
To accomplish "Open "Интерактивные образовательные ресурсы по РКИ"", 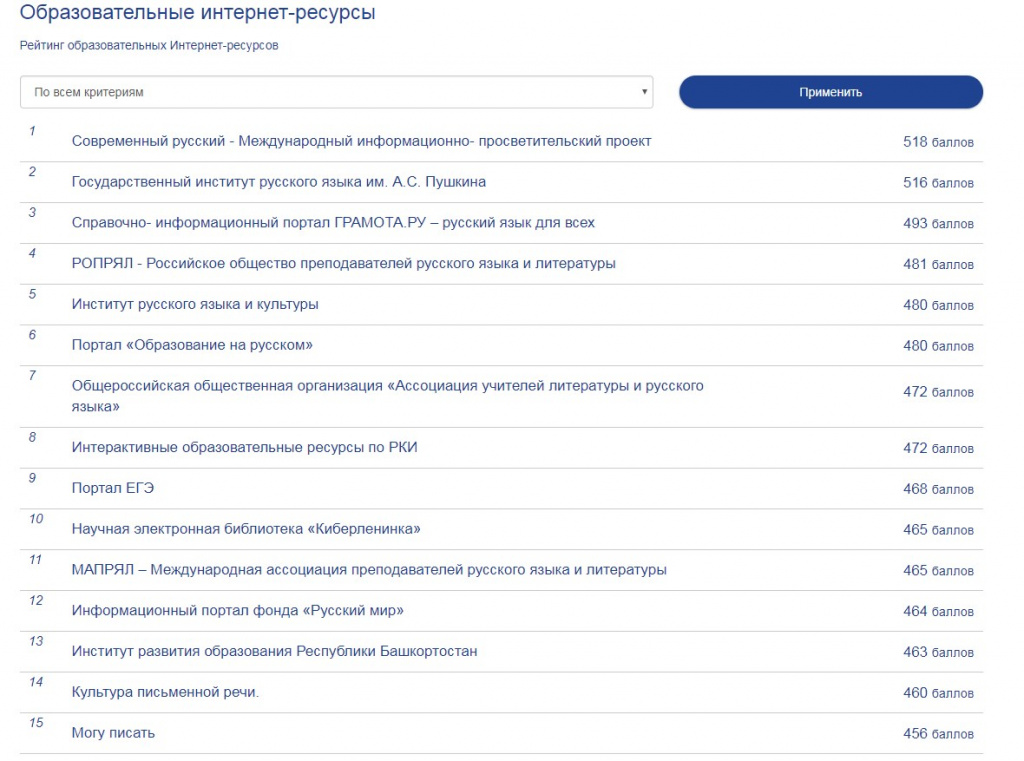I will click(x=244, y=448).
